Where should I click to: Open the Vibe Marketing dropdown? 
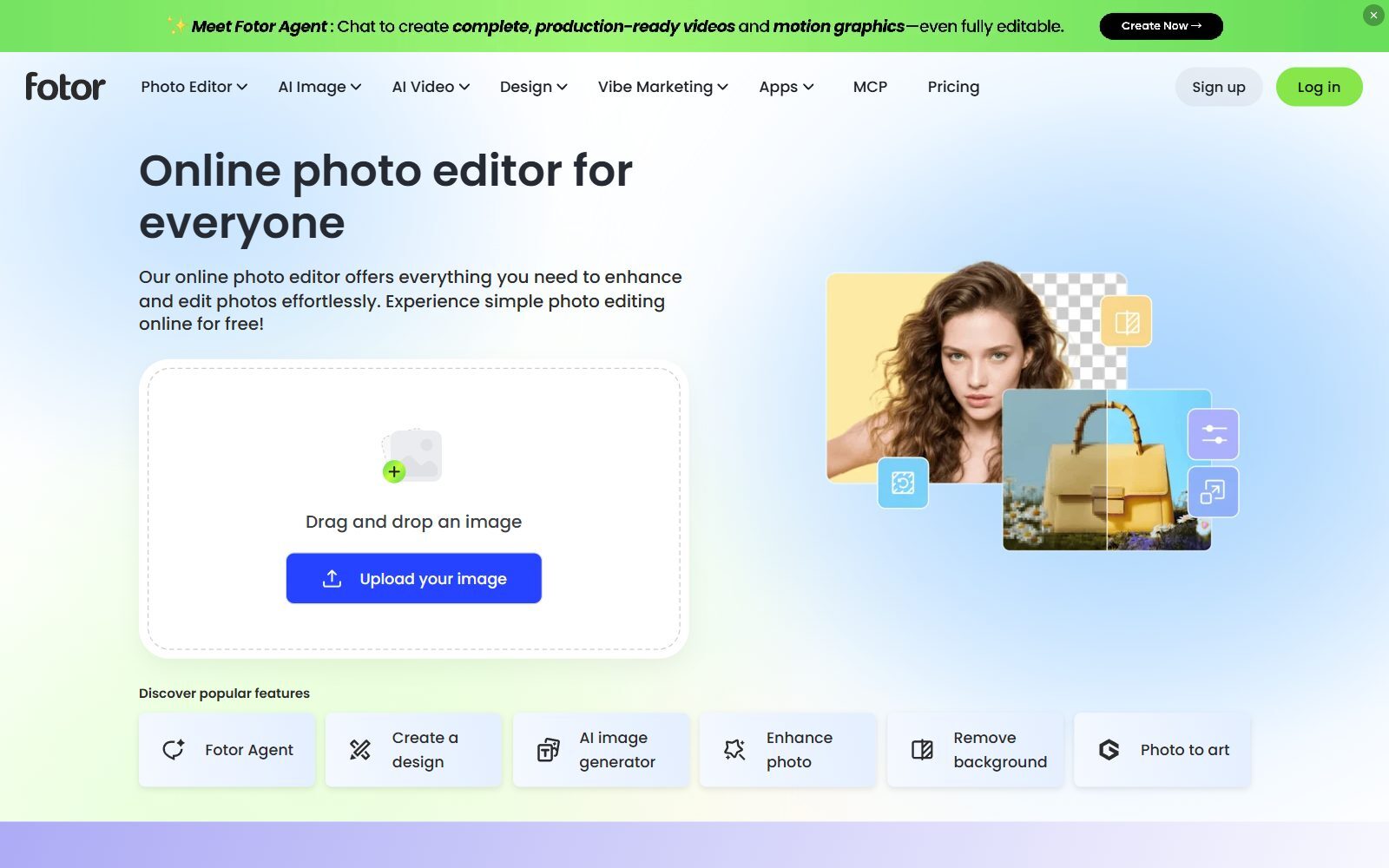[x=663, y=87]
